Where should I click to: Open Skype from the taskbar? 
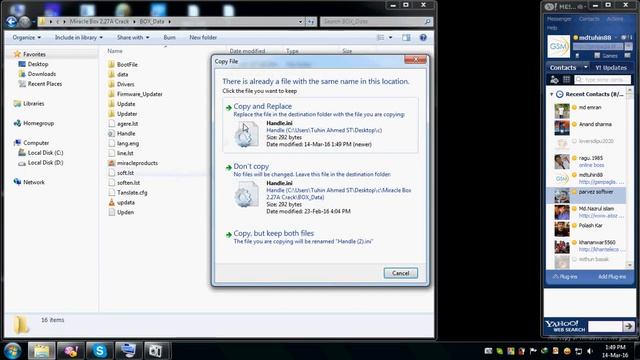(x=99, y=351)
